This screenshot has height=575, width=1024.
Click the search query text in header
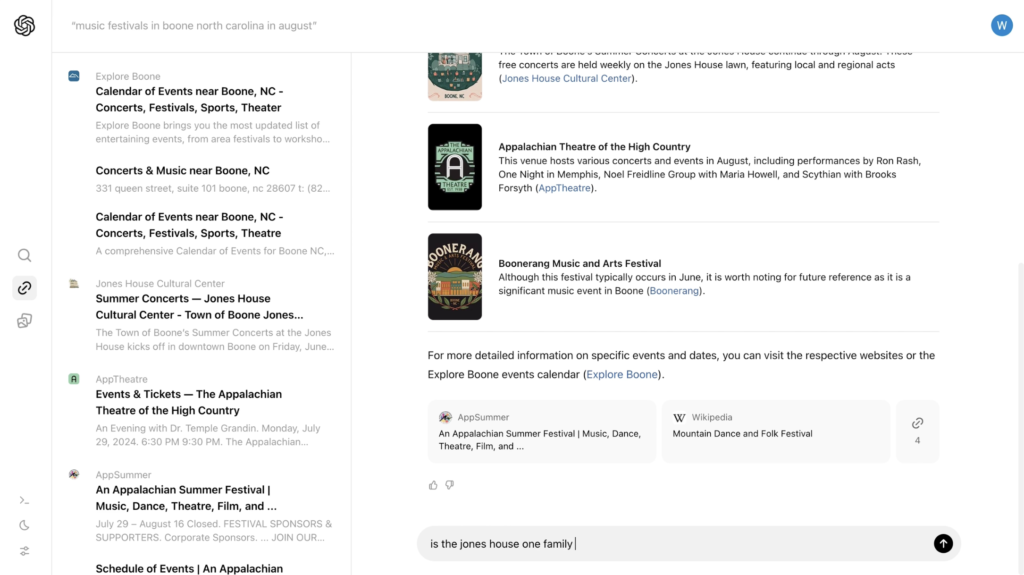tap(194, 25)
